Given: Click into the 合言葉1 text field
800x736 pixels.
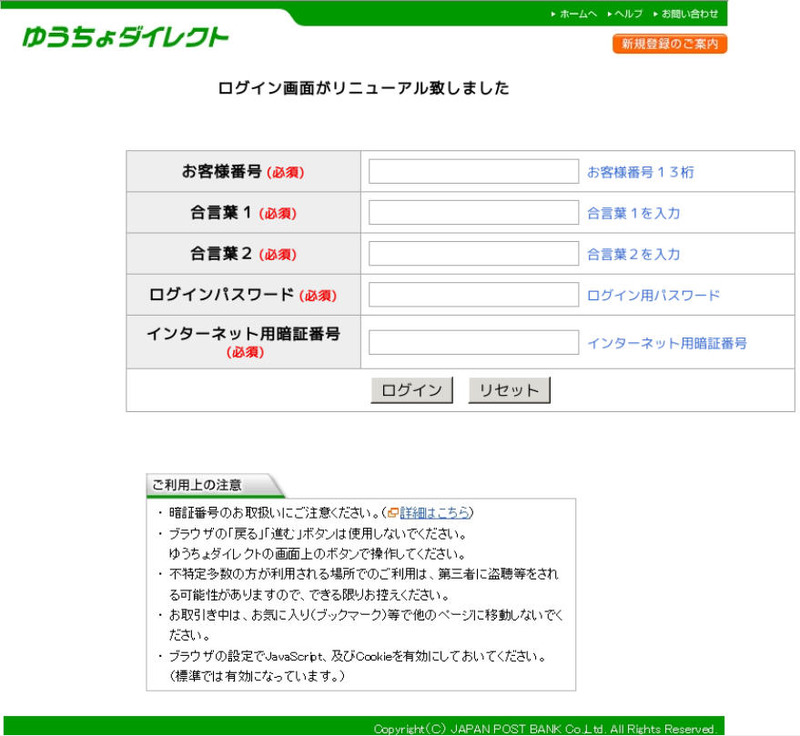Looking at the screenshot, I should click(x=473, y=213).
